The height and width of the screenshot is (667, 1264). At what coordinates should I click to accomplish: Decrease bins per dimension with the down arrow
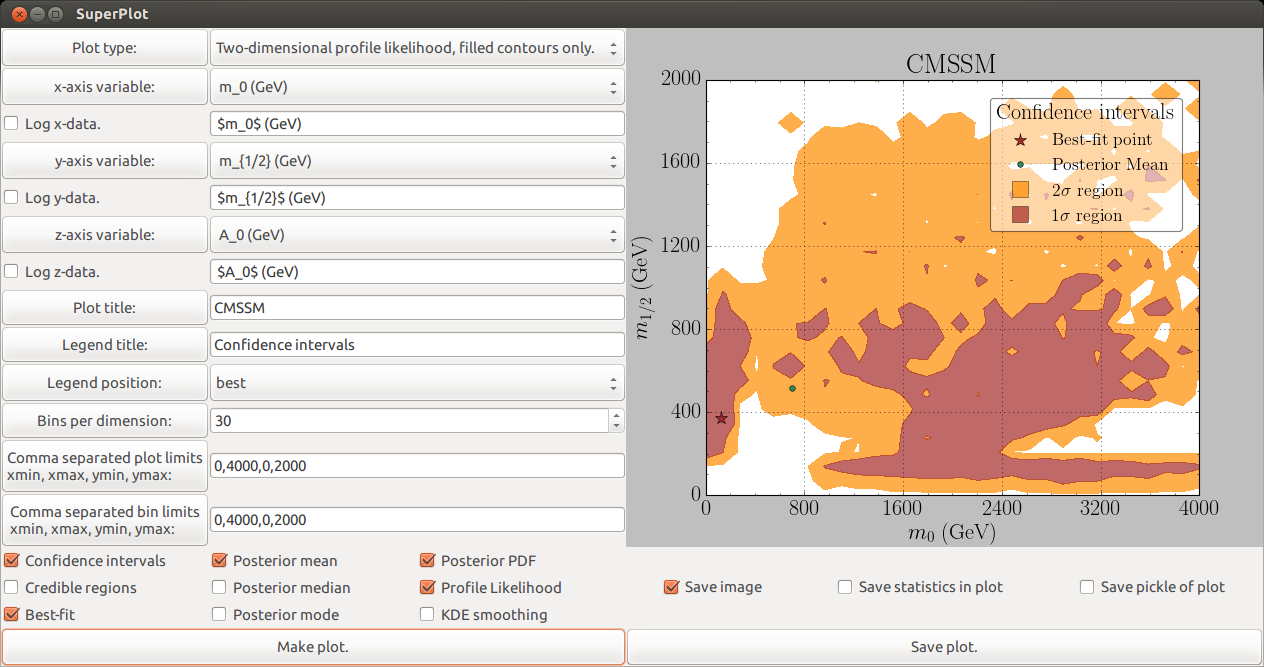(x=616, y=427)
